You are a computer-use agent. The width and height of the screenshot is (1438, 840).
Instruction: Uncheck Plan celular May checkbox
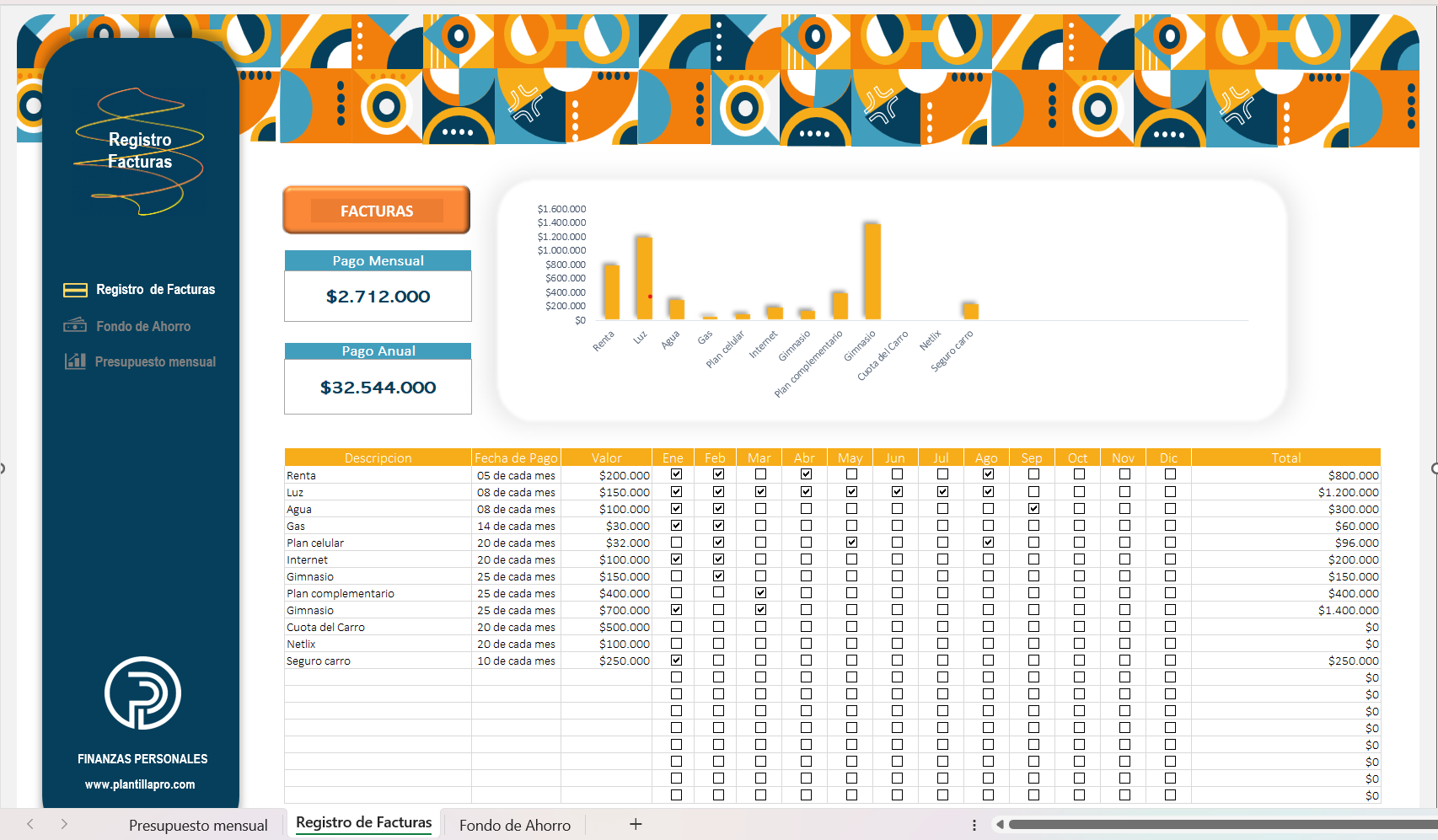(851, 542)
